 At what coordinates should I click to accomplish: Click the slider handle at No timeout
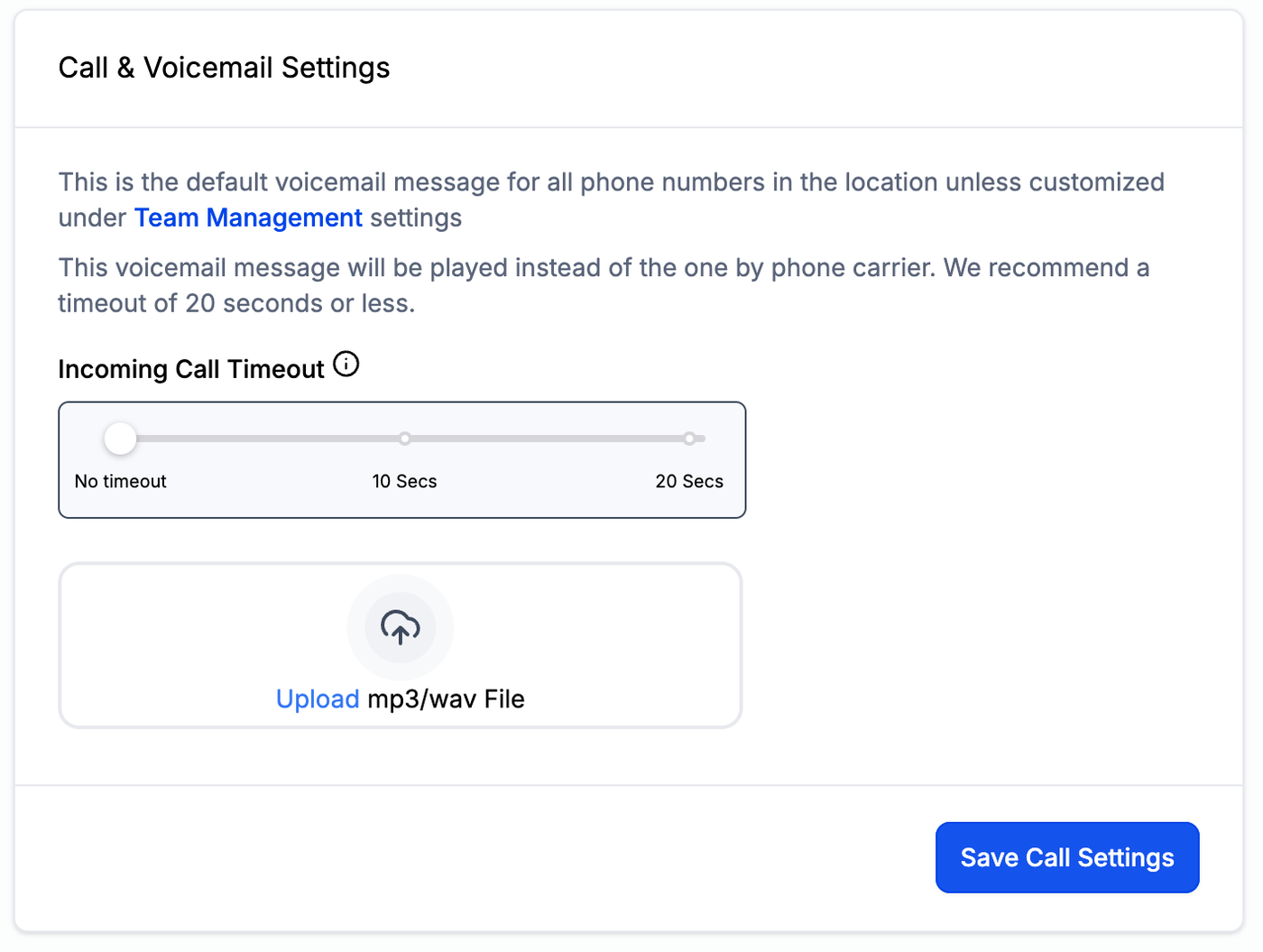pos(120,439)
